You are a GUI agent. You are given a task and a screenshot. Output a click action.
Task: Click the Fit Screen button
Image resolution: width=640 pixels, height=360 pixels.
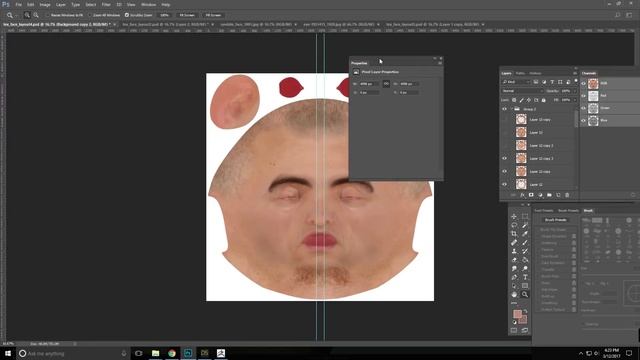[187, 15]
